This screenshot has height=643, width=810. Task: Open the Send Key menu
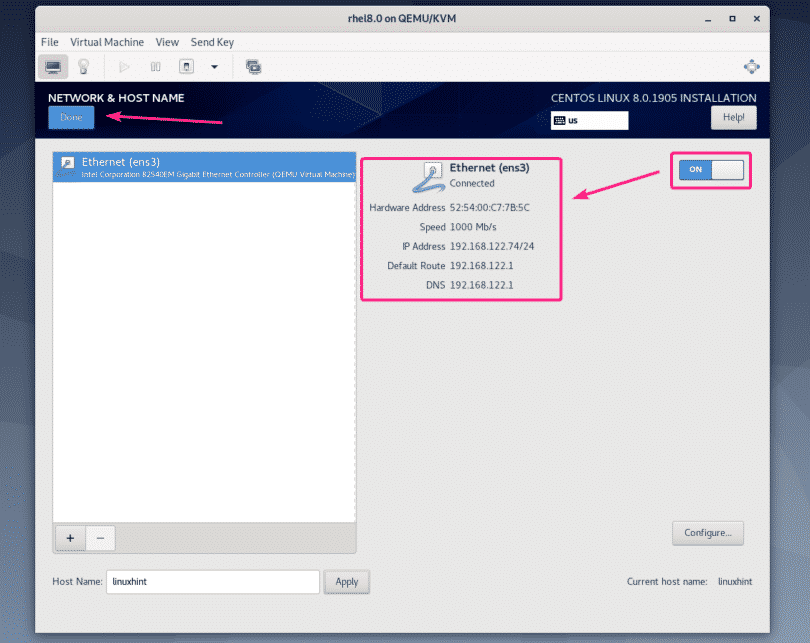(212, 42)
